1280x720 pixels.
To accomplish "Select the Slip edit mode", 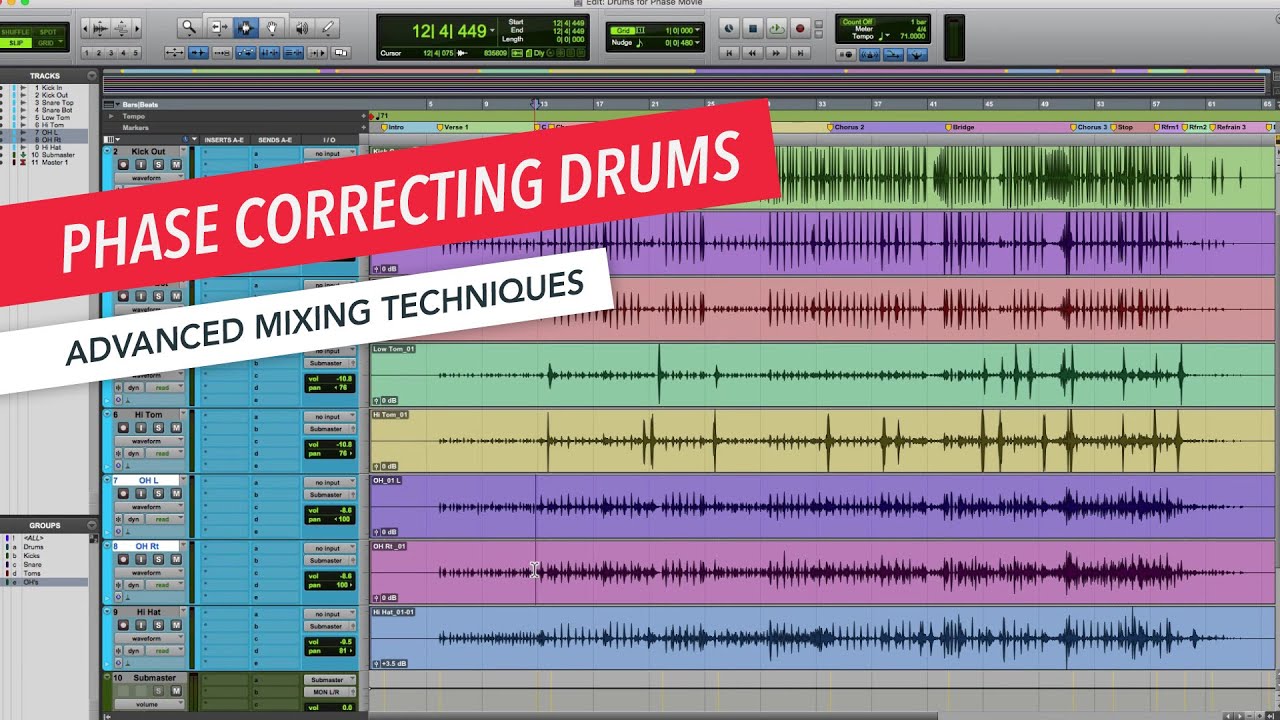I will click(16, 43).
